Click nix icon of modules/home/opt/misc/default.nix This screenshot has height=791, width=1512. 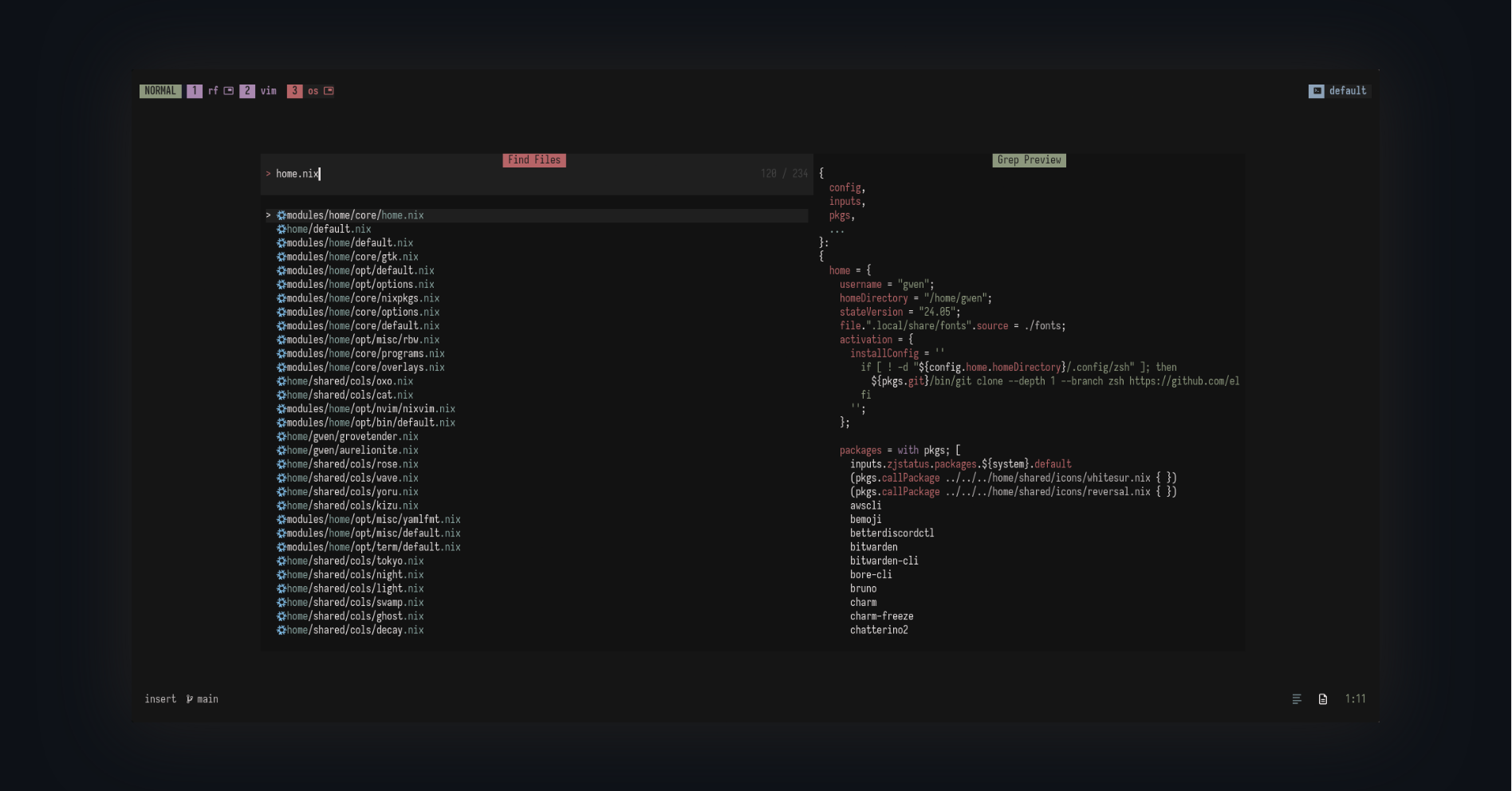pyautogui.click(x=282, y=533)
